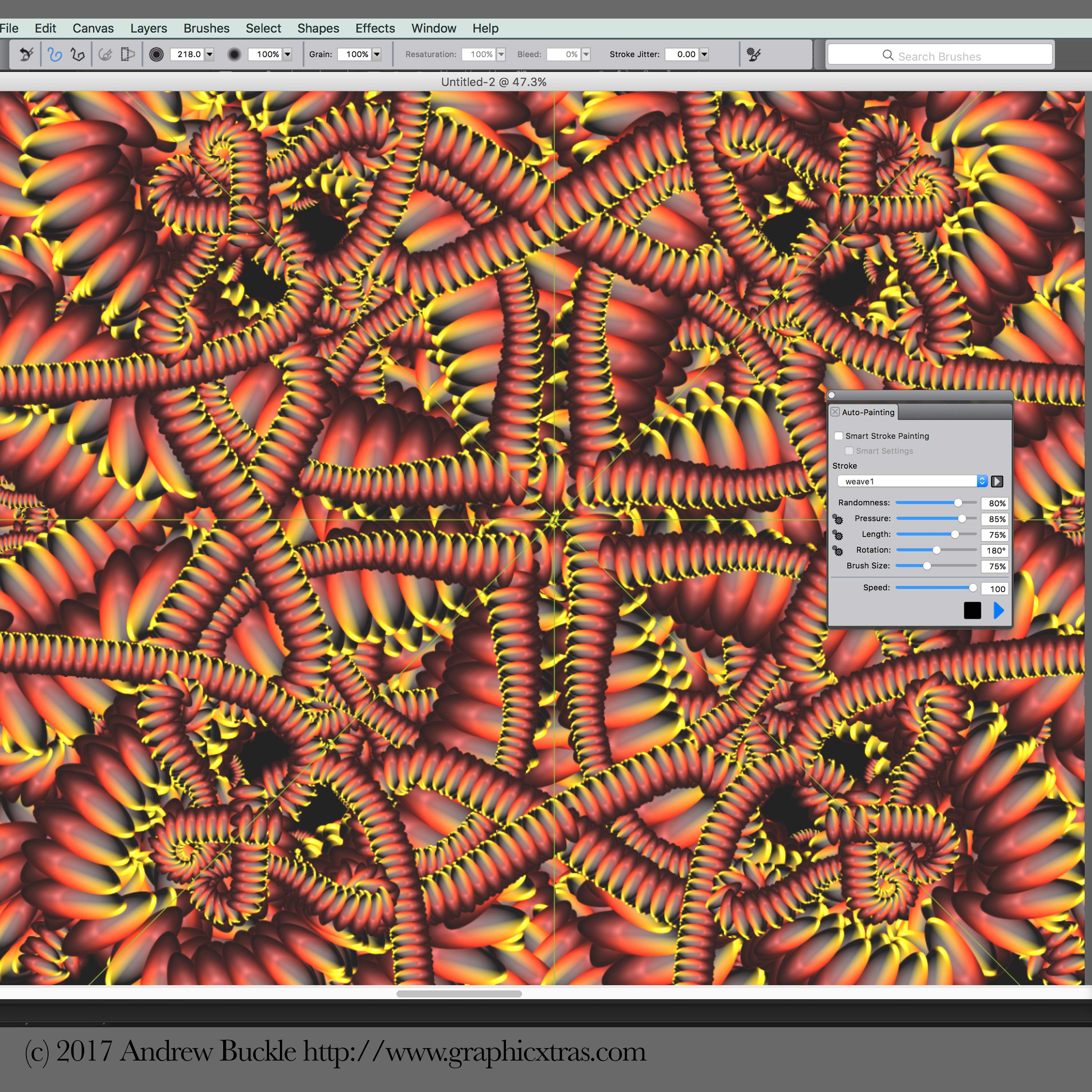Click the Grain 100% value field
The height and width of the screenshot is (1092, 1092).
point(355,54)
